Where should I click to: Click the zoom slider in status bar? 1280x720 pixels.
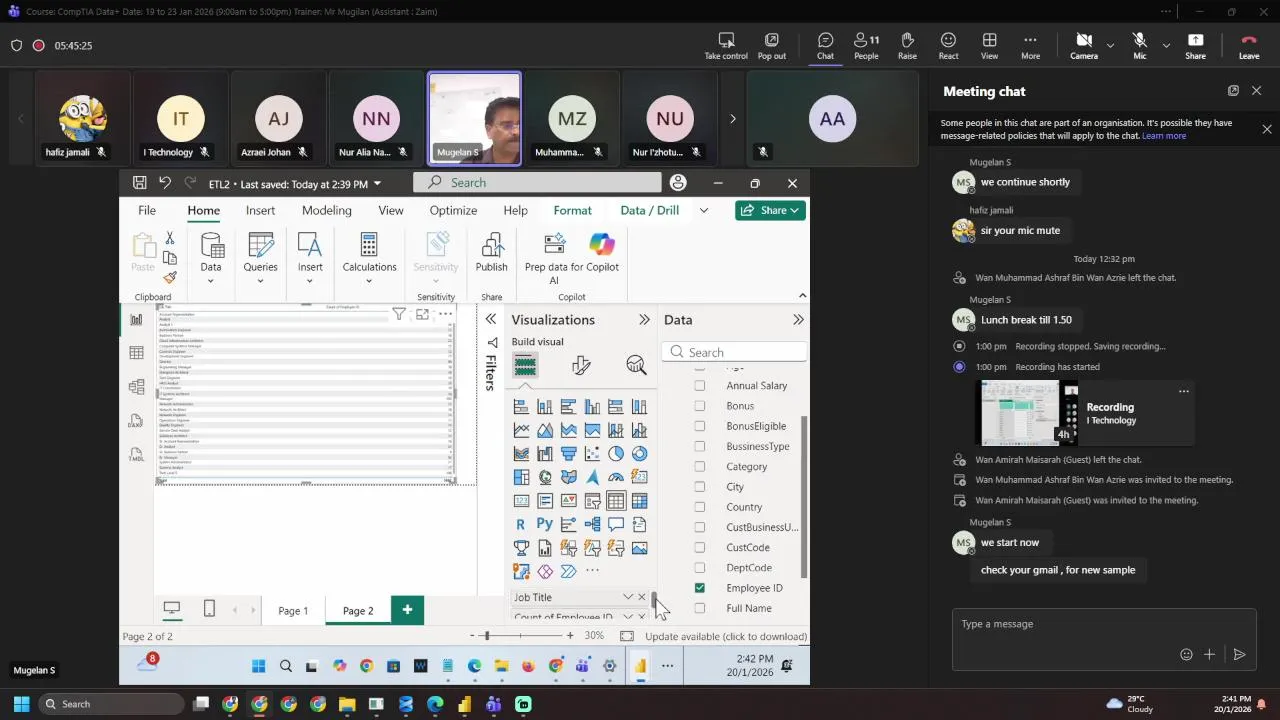[487, 636]
